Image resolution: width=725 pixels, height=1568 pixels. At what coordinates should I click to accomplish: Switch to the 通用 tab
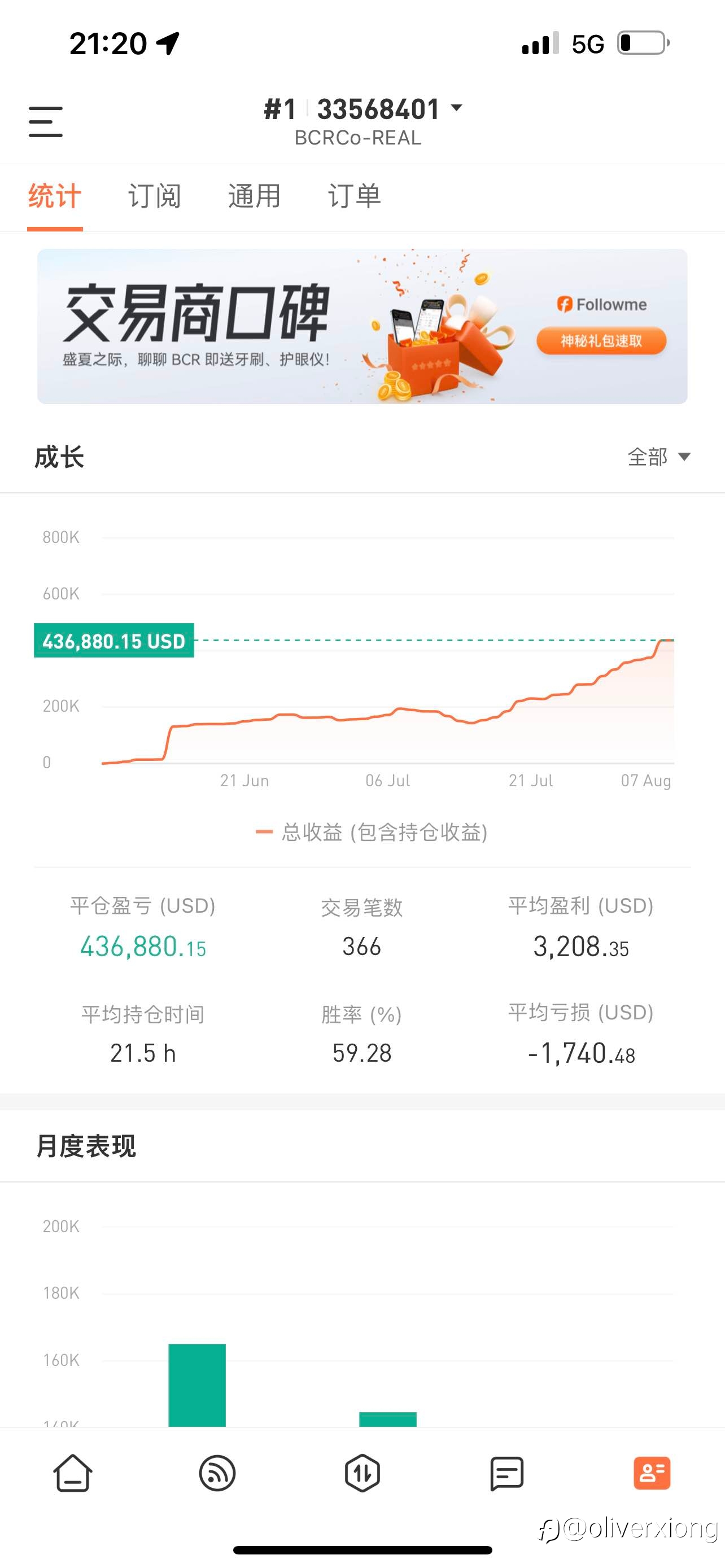click(255, 196)
